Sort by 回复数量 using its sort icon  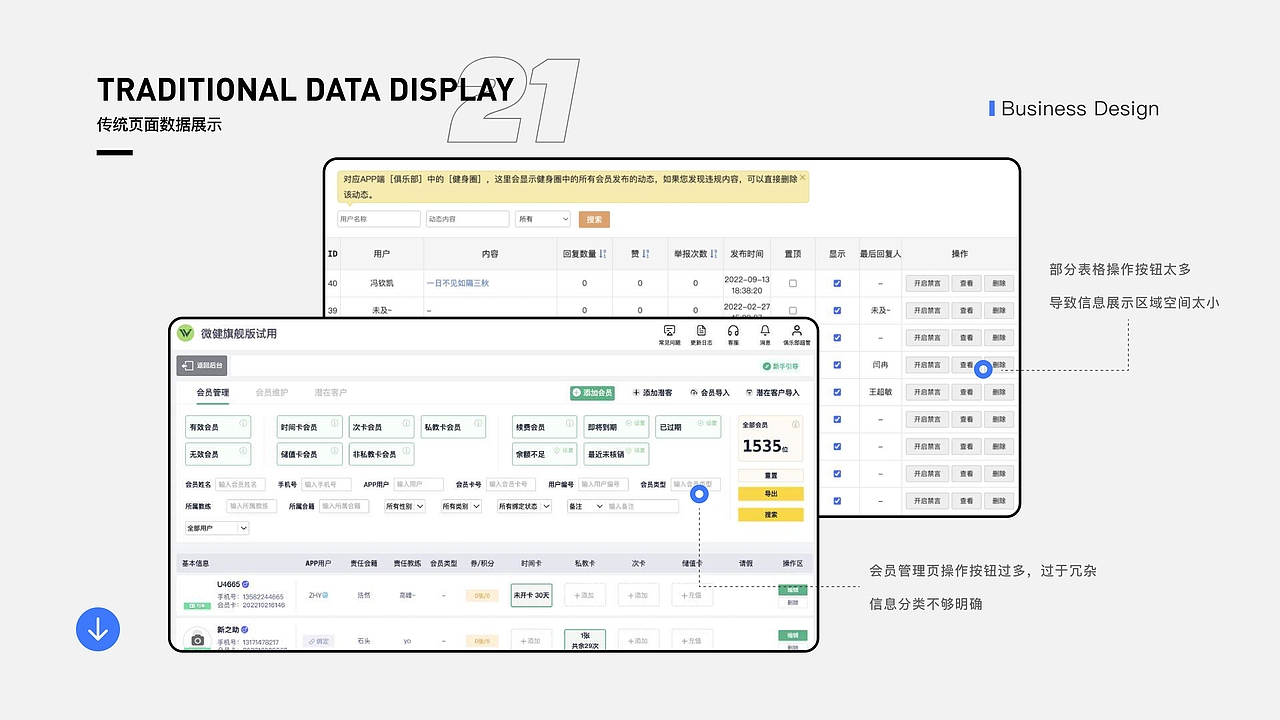(603, 254)
